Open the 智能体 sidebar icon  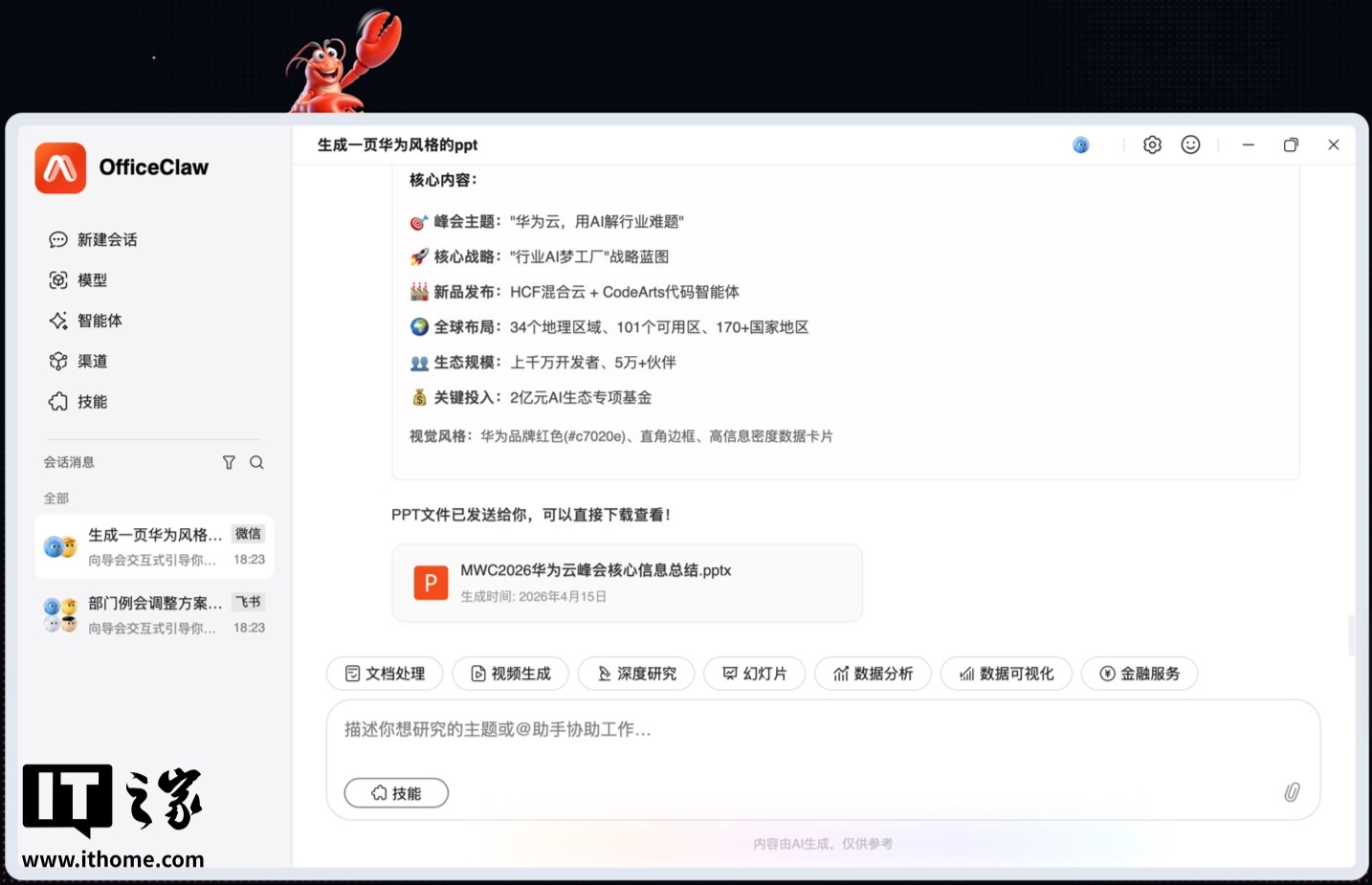[x=58, y=321]
